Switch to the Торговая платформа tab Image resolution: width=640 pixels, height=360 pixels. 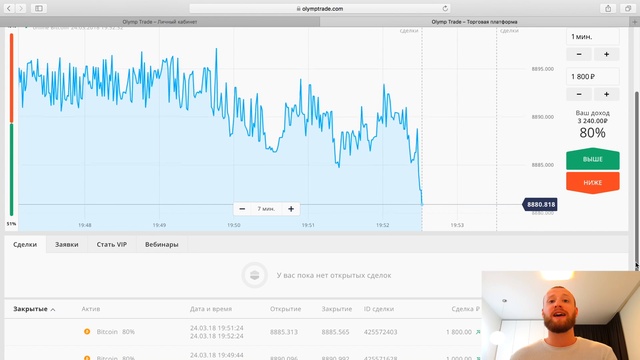tap(474, 22)
